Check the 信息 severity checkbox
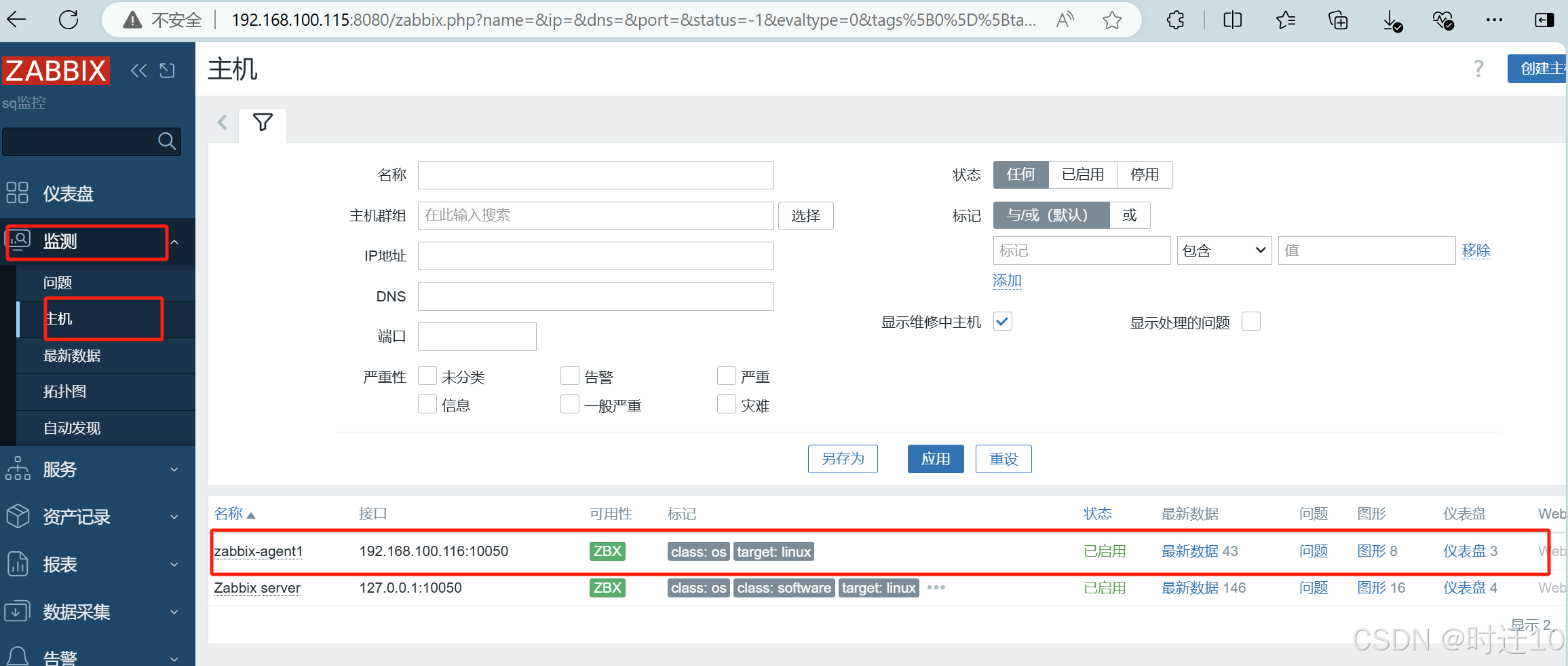Image resolution: width=1568 pixels, height=666 pixels. 427,404
